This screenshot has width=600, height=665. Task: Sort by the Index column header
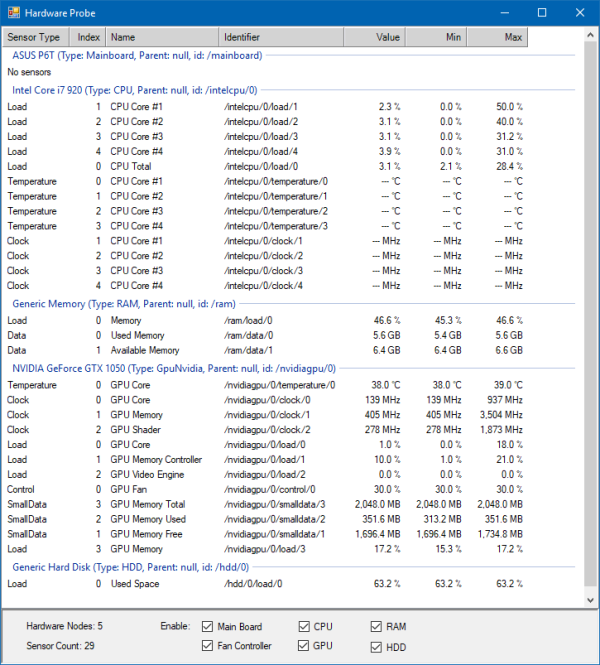tap(88, 37)
